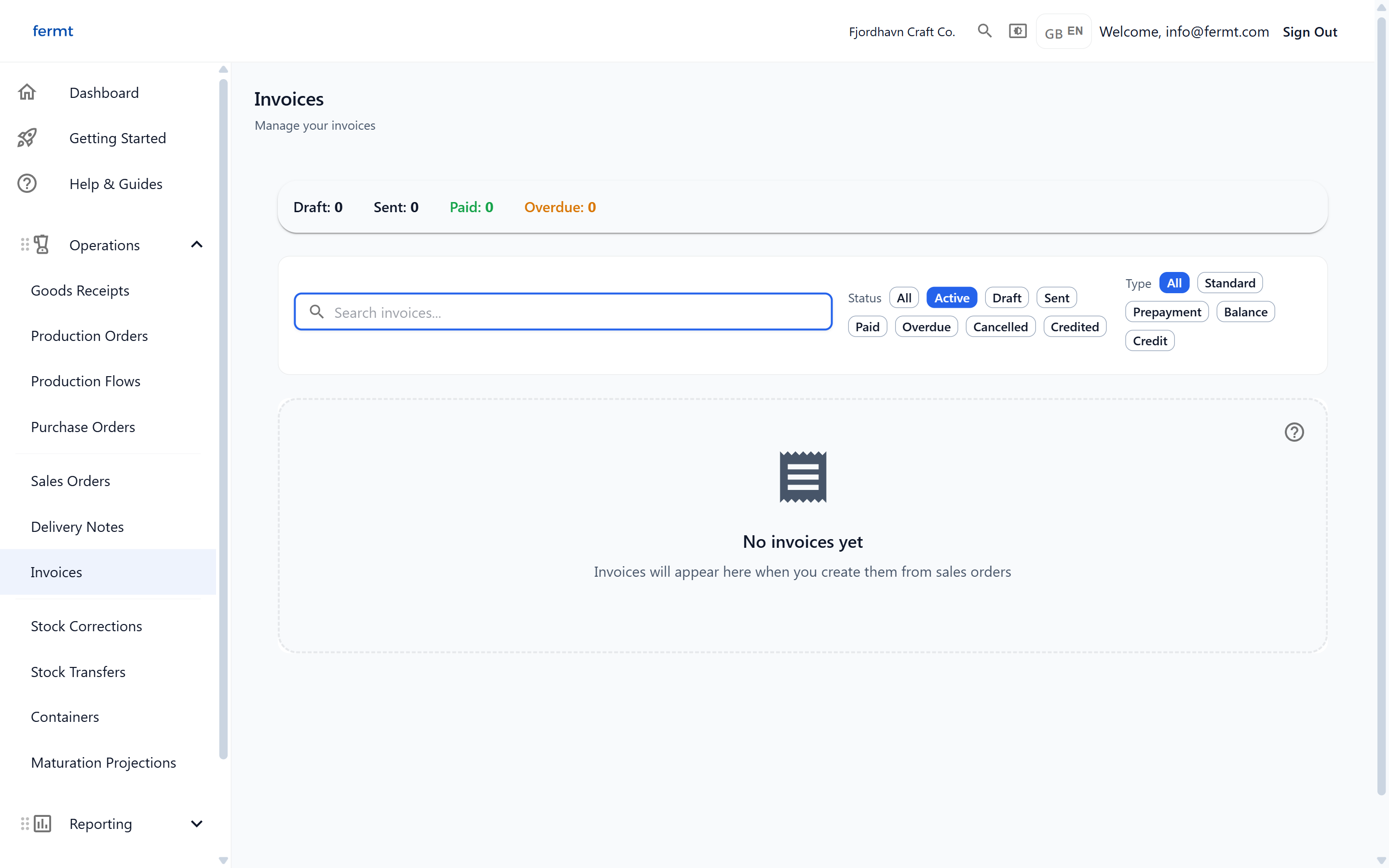This screenshot has width=1389, height=868.
Task: Select Invoices in the sidebar
Action: coord(108,572)
